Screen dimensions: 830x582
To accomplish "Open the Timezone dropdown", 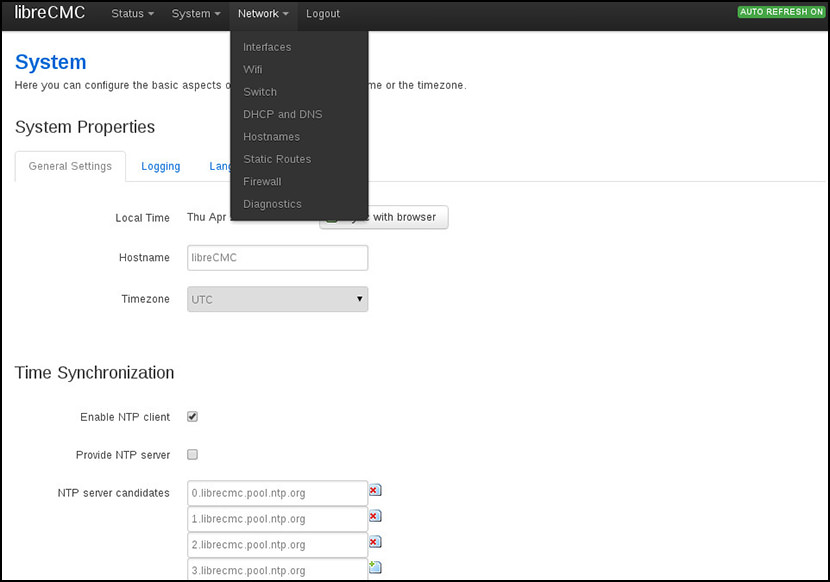I will [x=278, y=300].
